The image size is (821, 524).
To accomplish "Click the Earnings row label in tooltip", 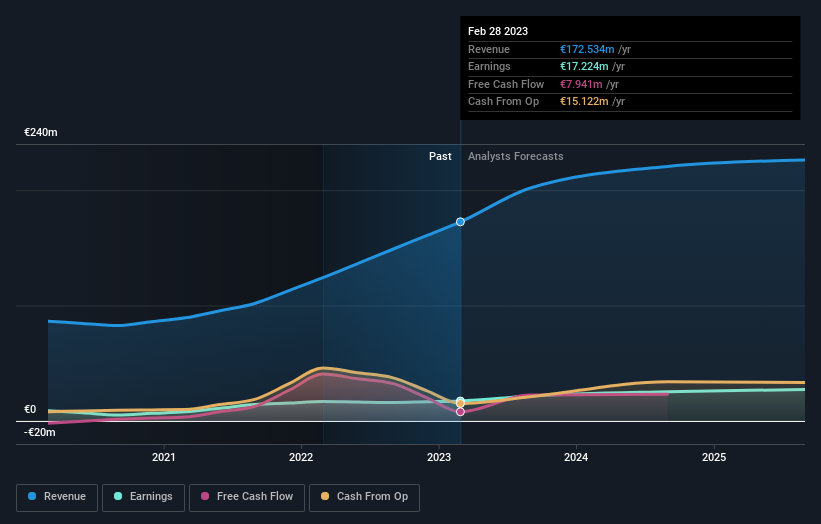I will pyautogui.click(x=489, y=66).
